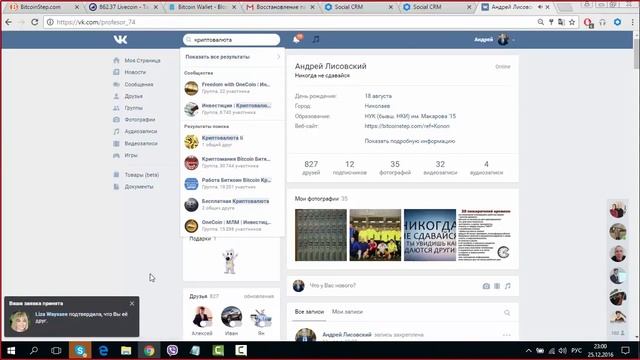Click the gift bear image in Подарки
Screen dimensions: 640x360
[231, 261]
